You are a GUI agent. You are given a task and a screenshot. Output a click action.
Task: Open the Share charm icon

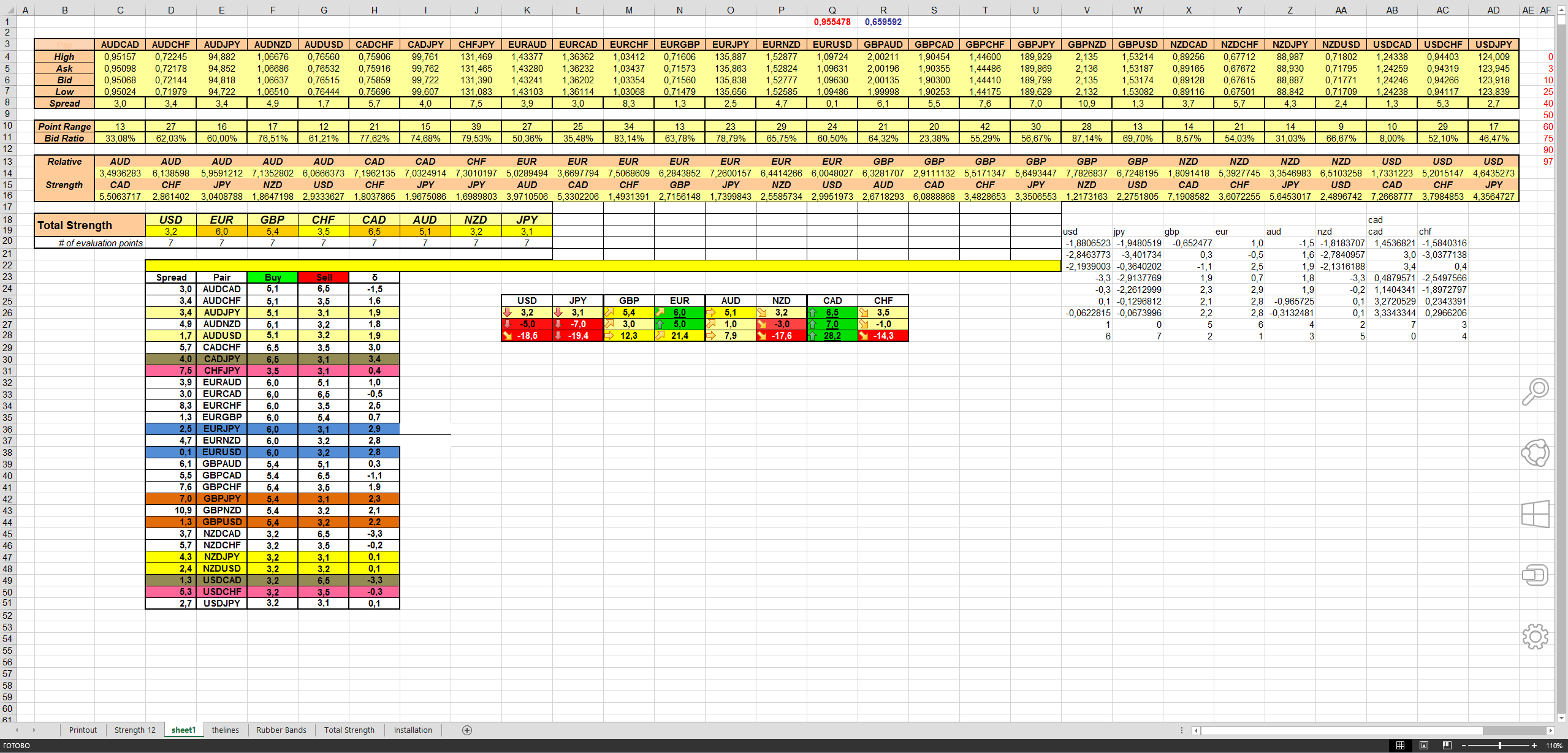coord(1536,453)
